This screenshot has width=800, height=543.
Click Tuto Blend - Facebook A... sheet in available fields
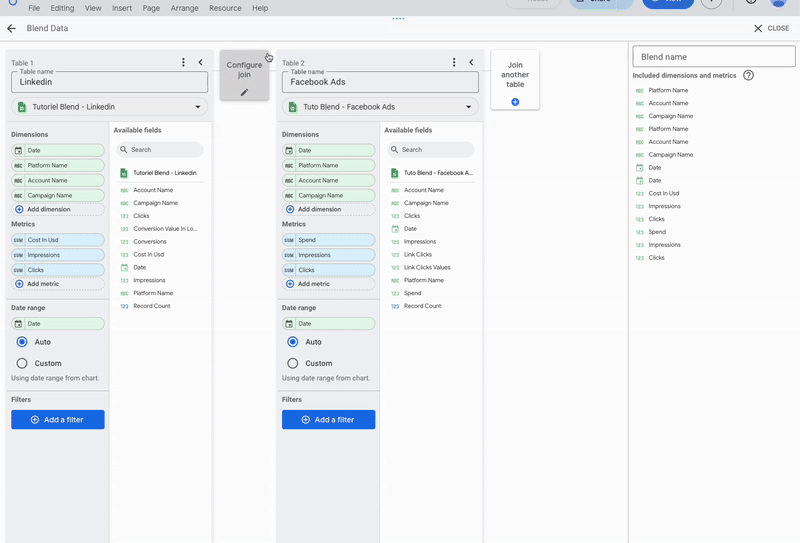pyautogui.click(x=432, y=173)
